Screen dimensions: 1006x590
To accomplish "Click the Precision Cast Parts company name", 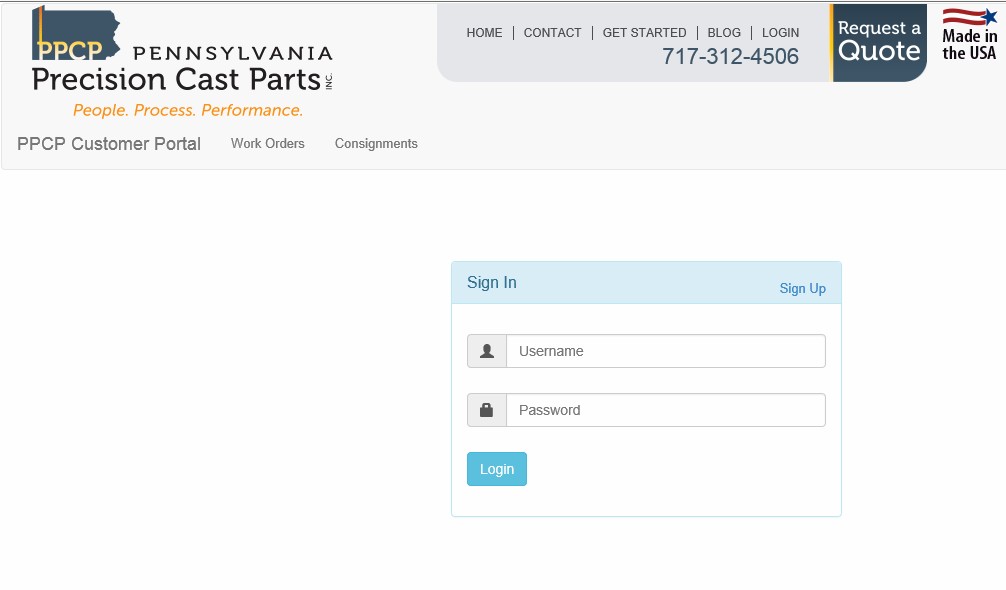I will coord(176,79).
